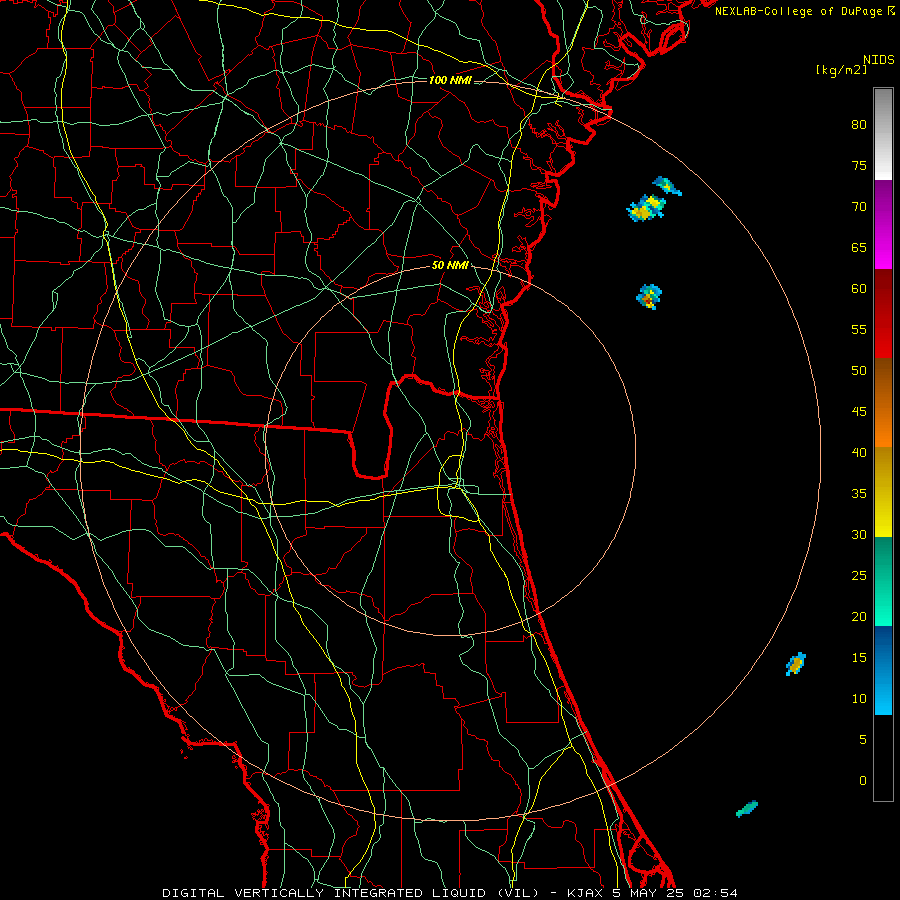
Task: Click the [kg/m2] units label
Action: [x=841, y=70]
